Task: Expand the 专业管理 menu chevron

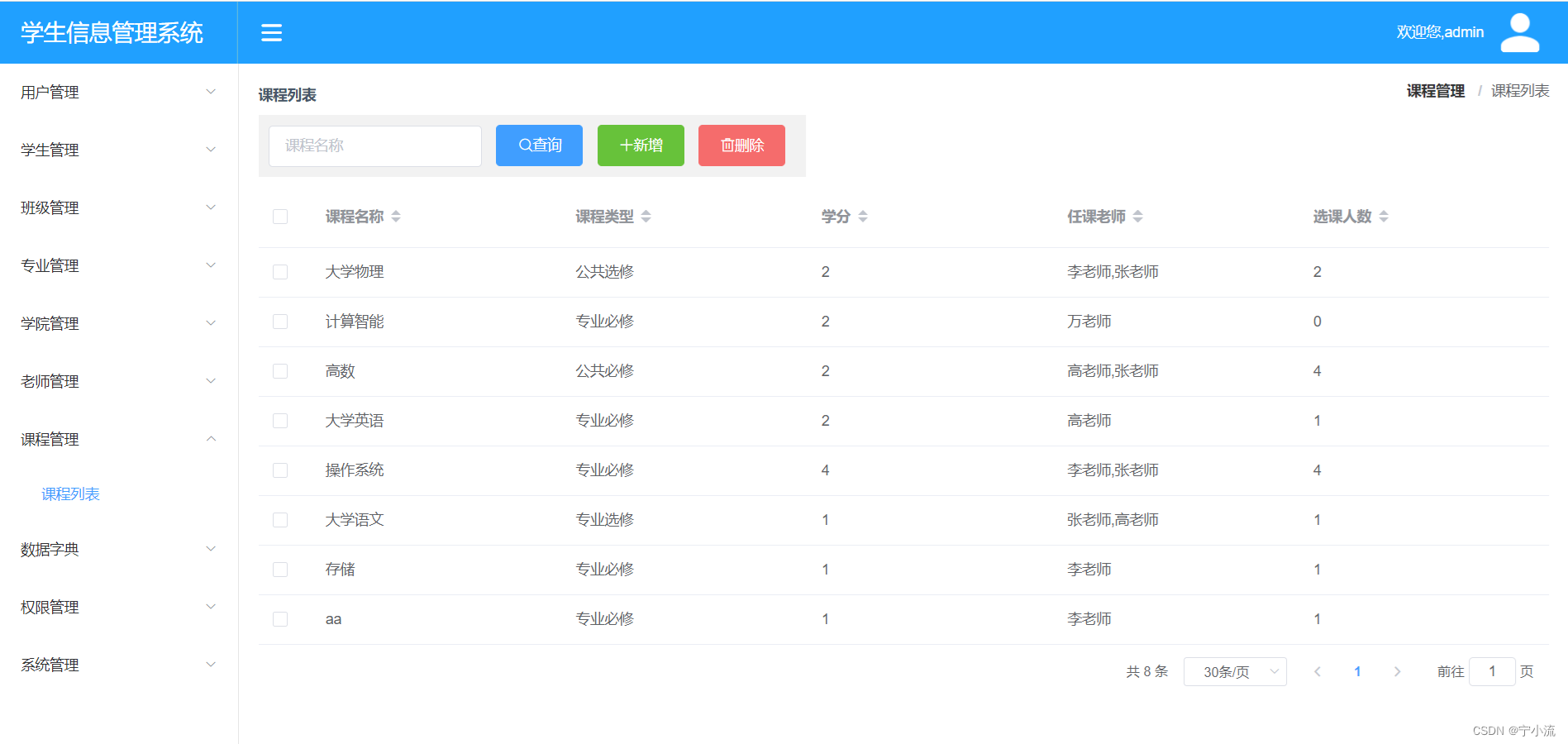Action: tap(211, 265)
